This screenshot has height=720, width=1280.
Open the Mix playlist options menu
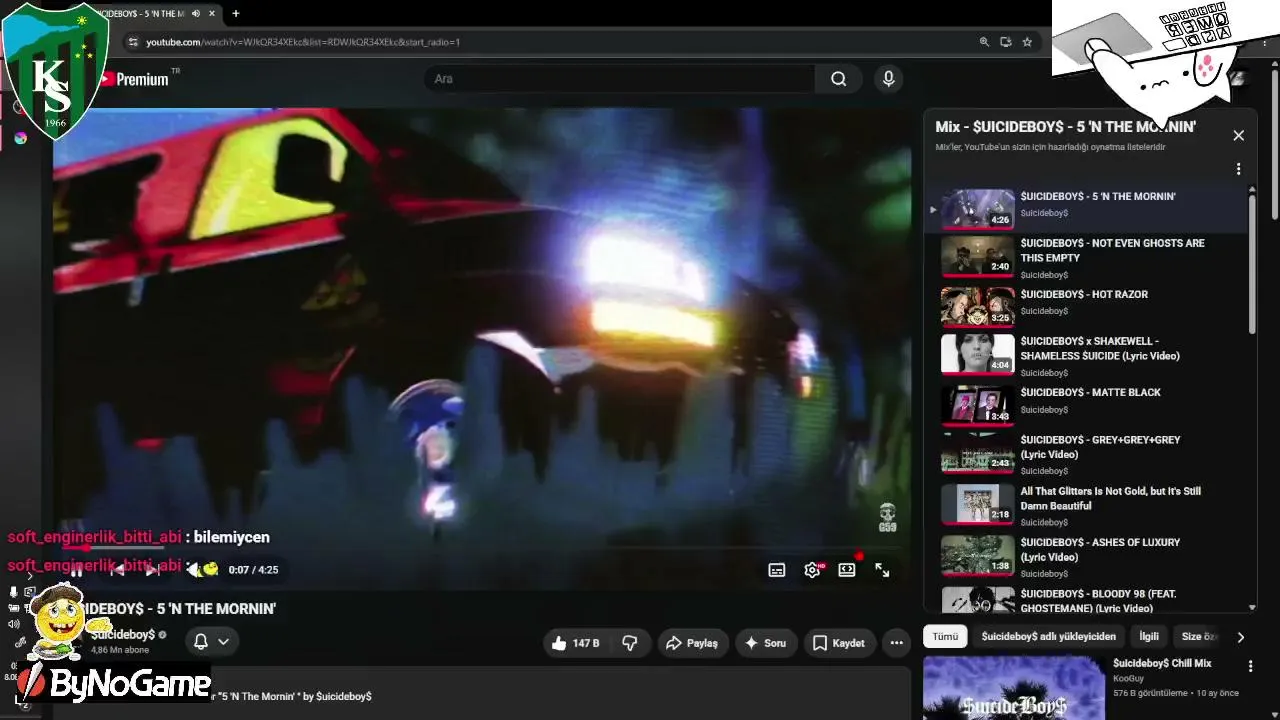(x=1238, y=169)
